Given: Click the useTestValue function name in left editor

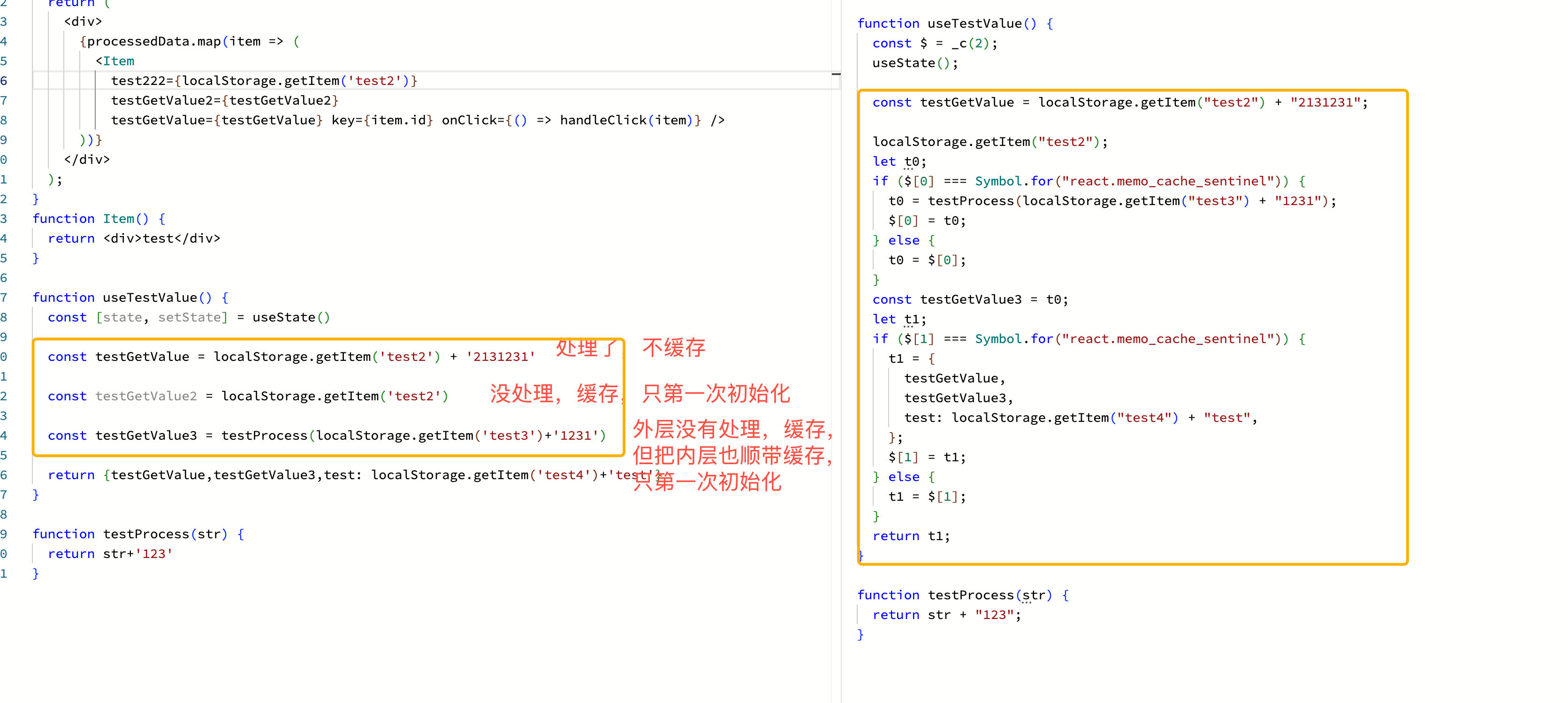Looking at the screenshot, I should point(150,298).
